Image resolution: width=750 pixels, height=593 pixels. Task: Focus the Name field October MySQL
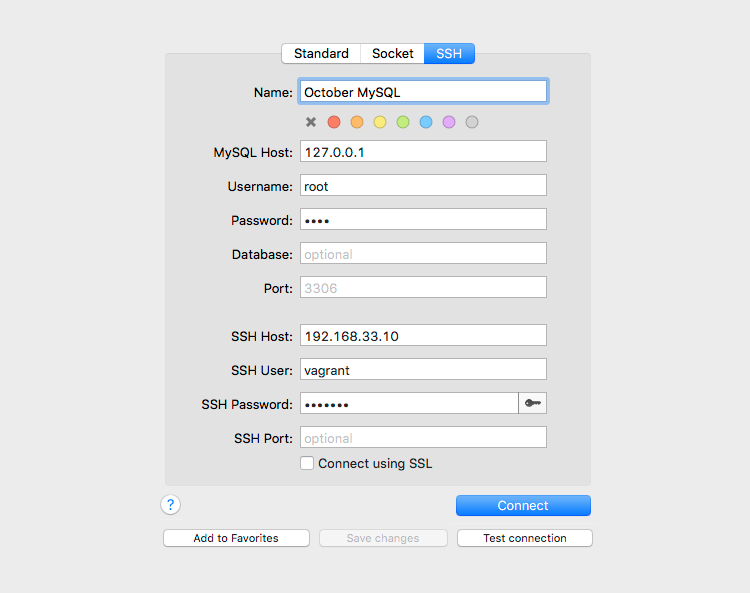[423, 92]
